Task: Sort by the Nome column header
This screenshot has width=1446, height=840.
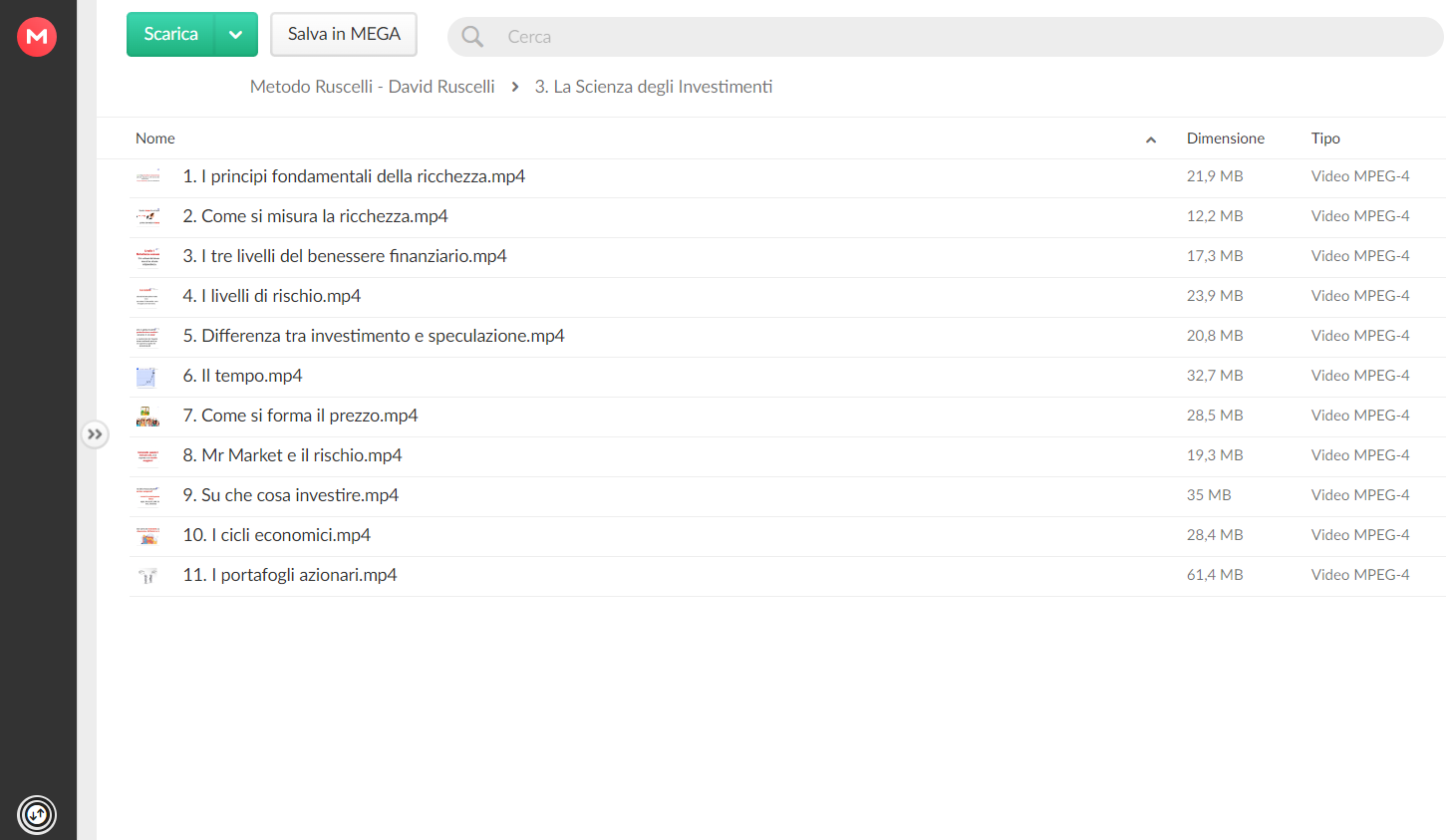Action: click(x=155, y=139)
